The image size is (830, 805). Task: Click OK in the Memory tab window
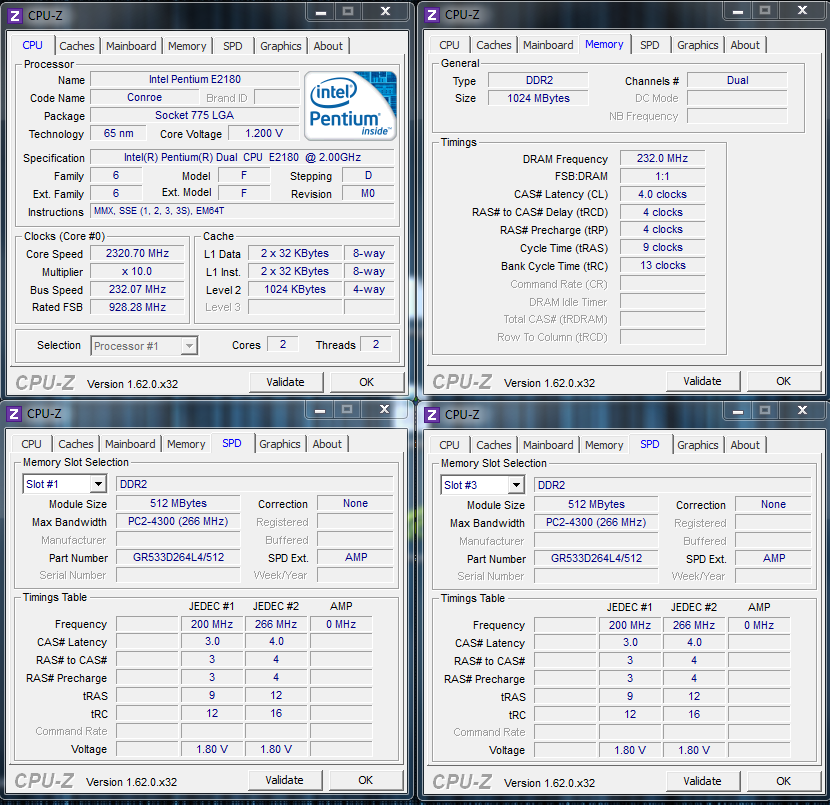click(x=783, y=381)
